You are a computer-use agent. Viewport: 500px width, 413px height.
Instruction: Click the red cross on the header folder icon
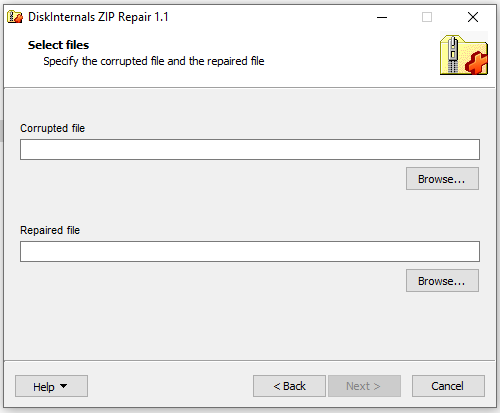point(477,63)
